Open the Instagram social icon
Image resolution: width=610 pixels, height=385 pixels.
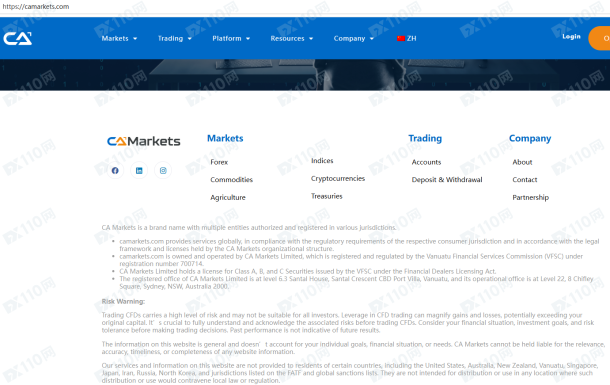[x=163, y=170]
